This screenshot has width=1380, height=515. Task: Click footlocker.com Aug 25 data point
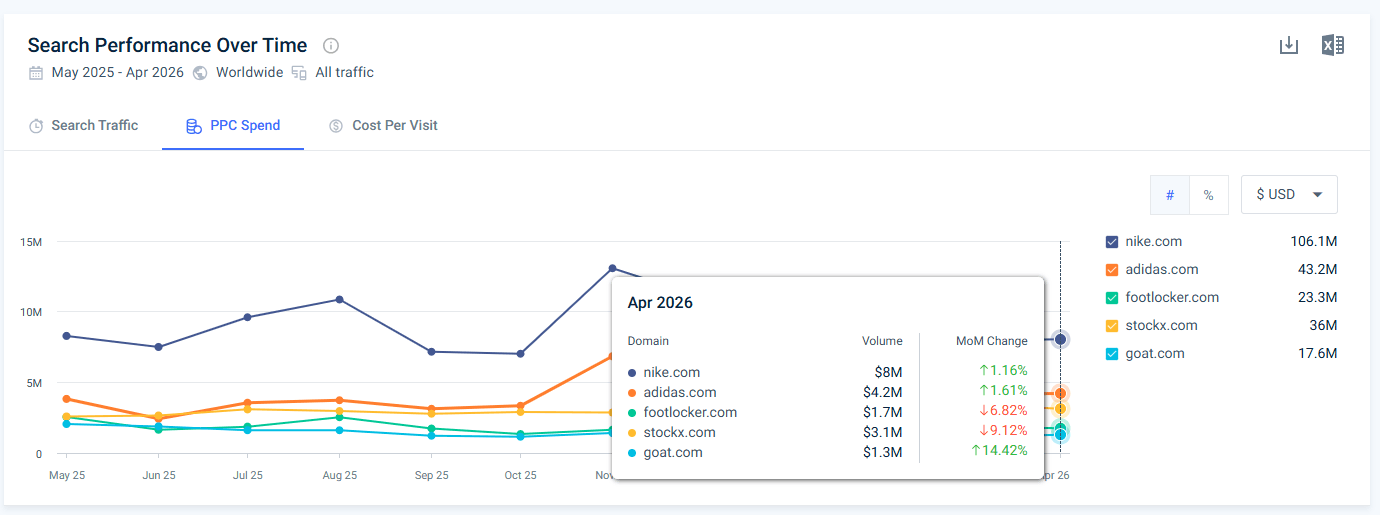[x=340, y=417]
